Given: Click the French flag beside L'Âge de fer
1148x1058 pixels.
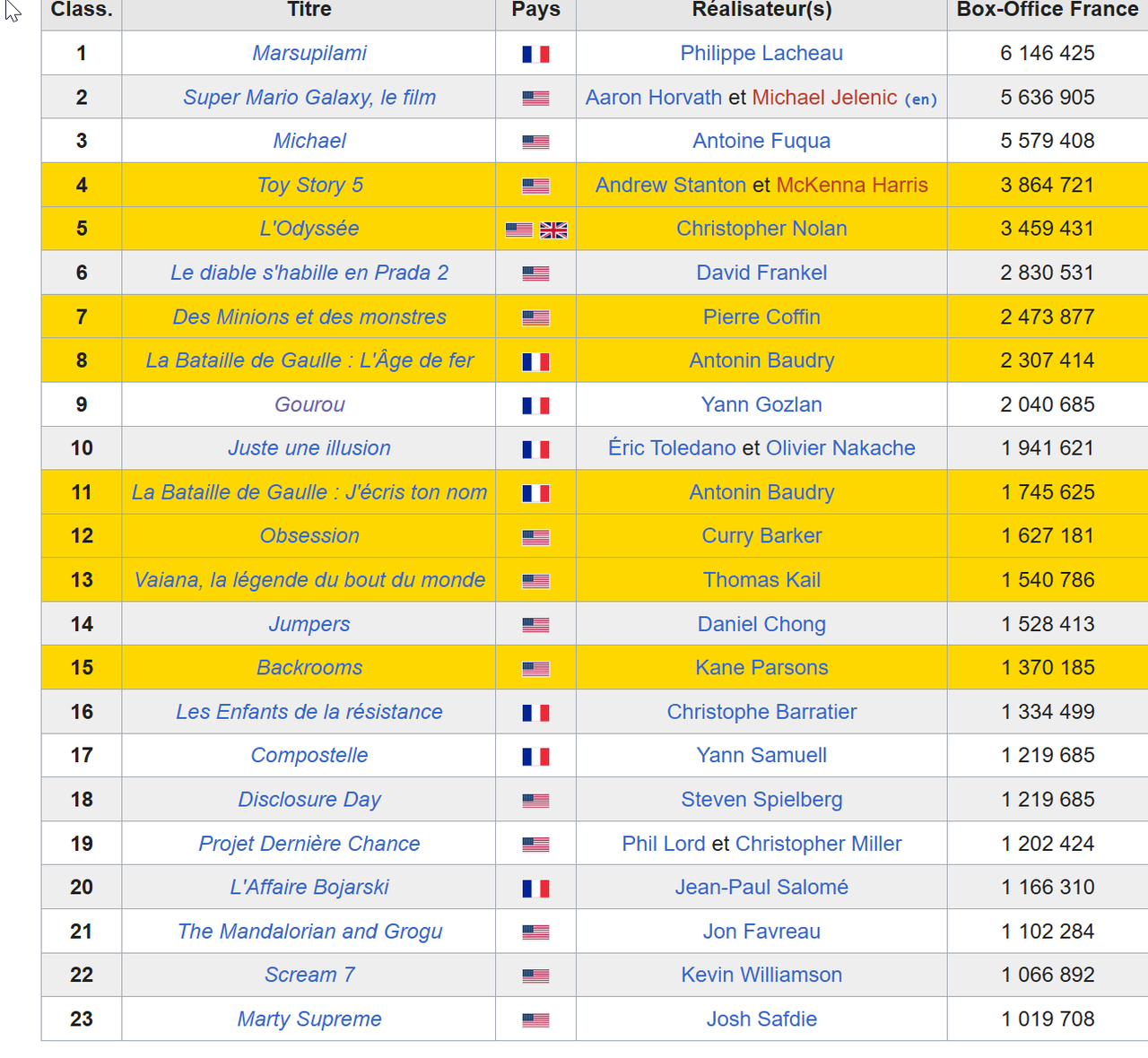Looking at the screenshot, I should pyautogui.click(x=535, y=362).
